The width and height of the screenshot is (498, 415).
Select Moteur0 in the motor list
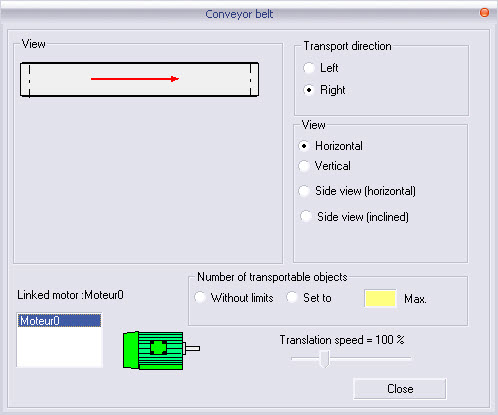pyautogui.click(x=59, y=321)
